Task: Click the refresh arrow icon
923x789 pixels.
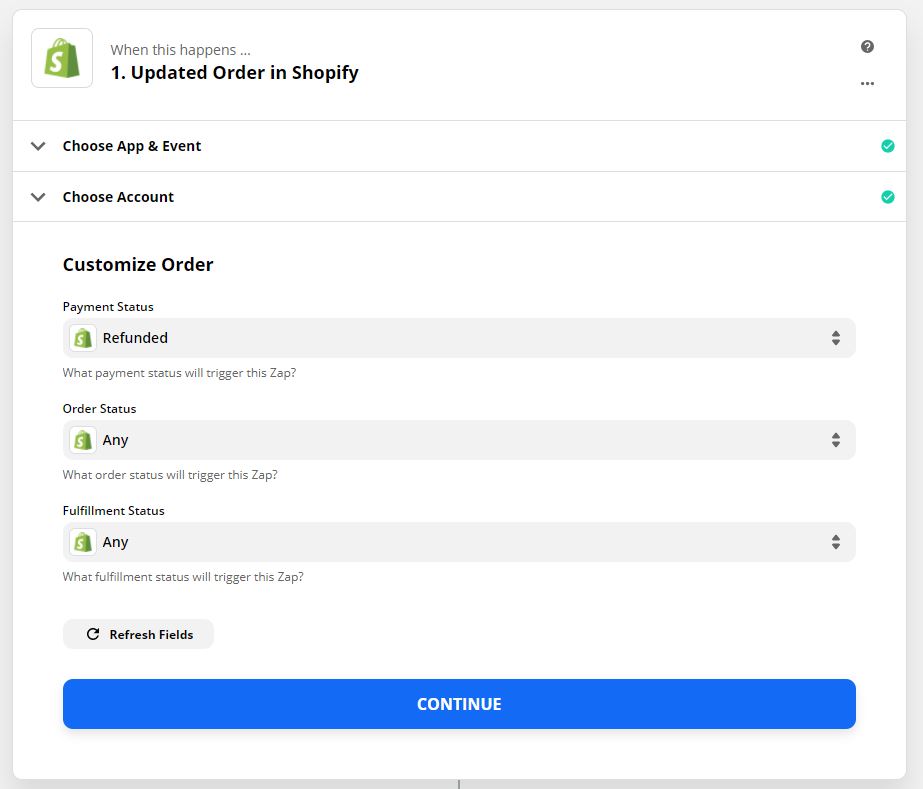Action: click(93, 634)
